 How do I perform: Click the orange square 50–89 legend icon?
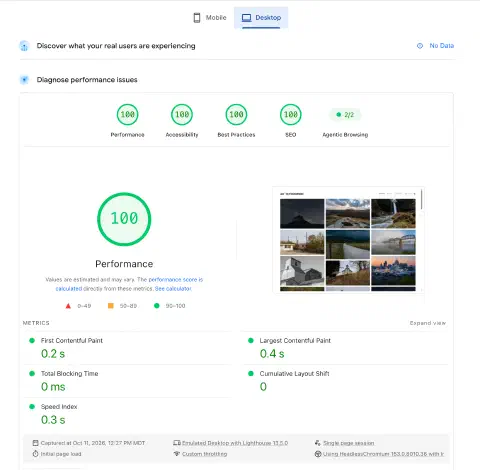point(111,306)
